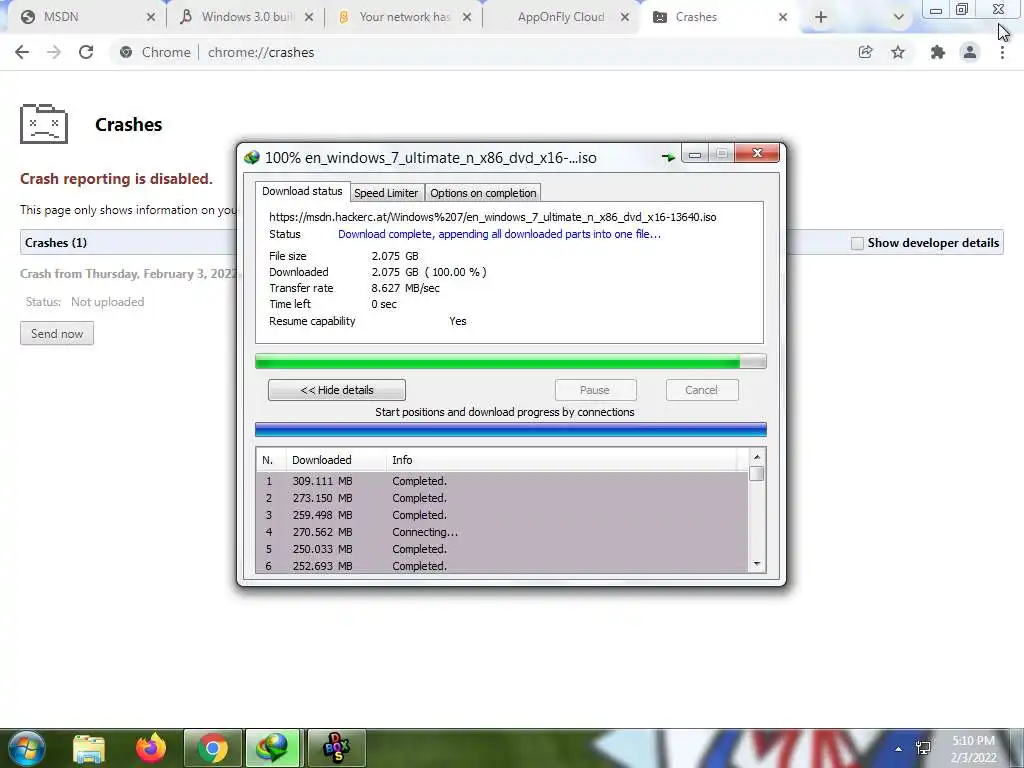Click the blue connections progress bar
Viewport: 1024px width, 768px height.
[510, 429]
